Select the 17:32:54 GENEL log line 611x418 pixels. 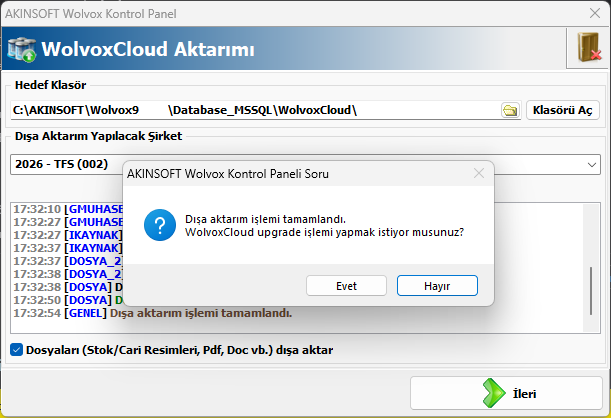(152, 313)
